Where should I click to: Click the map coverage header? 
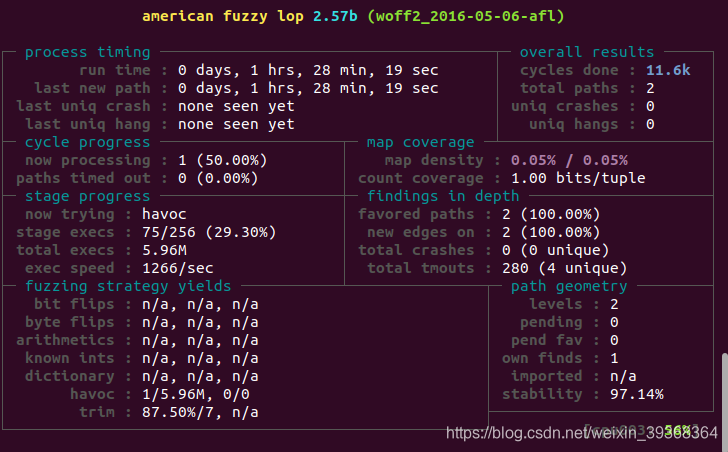421,142
